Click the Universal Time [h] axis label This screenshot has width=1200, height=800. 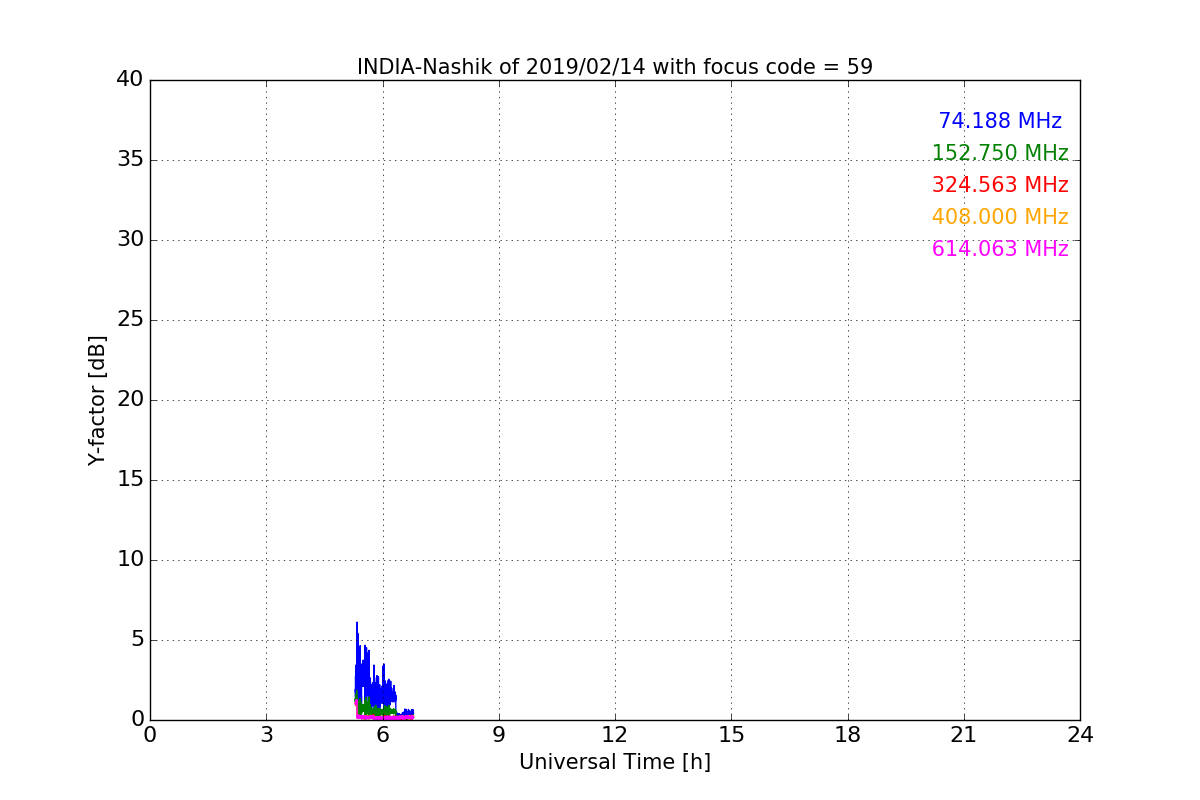[615, 762]
